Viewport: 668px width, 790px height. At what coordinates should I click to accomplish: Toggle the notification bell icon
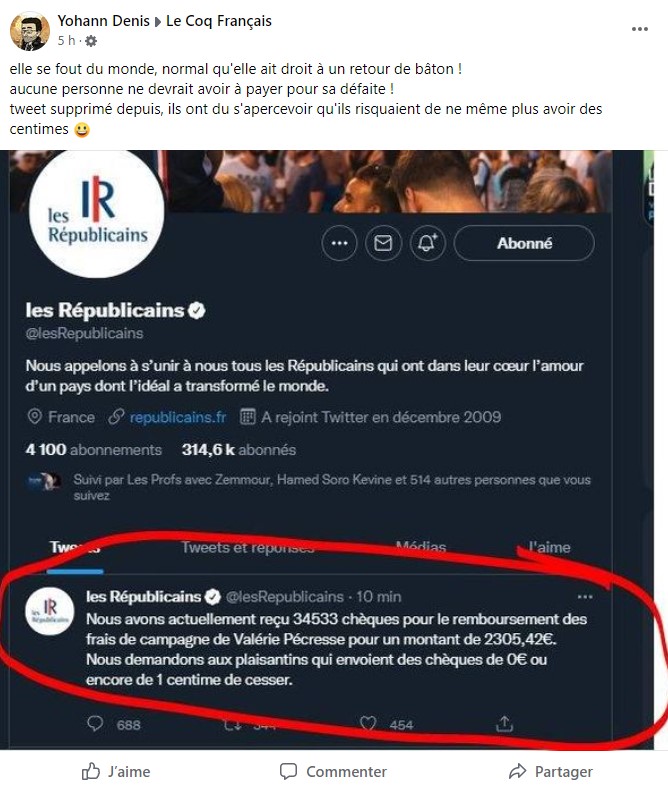[427, 243]
